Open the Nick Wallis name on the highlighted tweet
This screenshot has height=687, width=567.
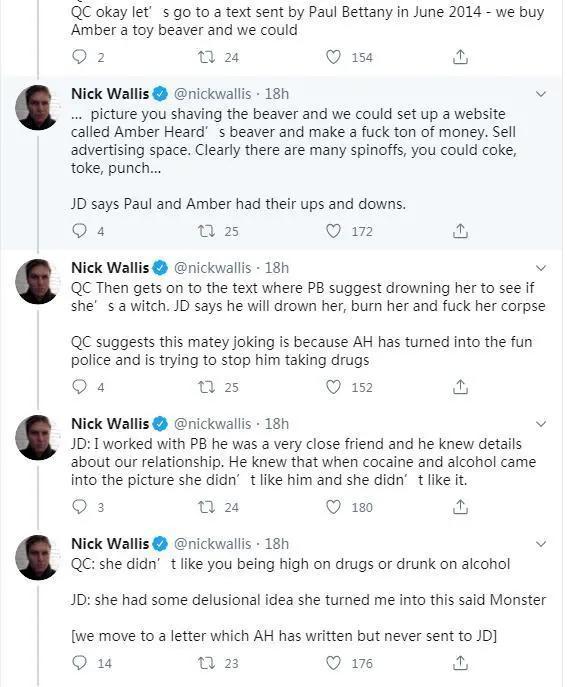tap(110, 94)
